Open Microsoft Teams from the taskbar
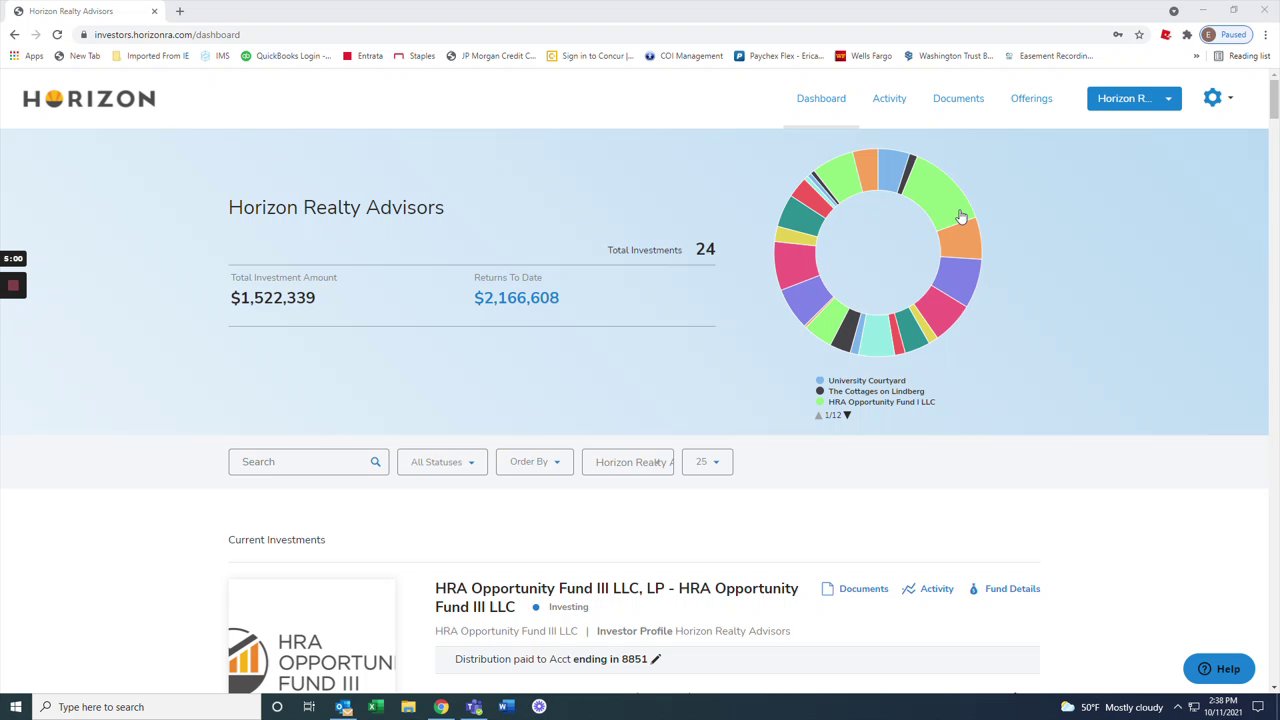The width and height of the screenshot is (1280, 720). click(x=474, y=707)
